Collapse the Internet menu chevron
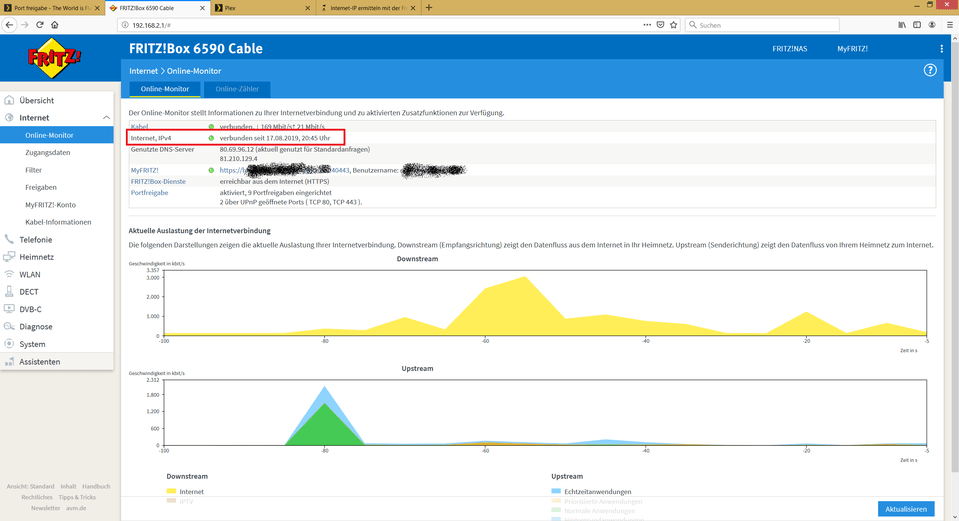This screenshot has height=521, width=959. (106, 117)
